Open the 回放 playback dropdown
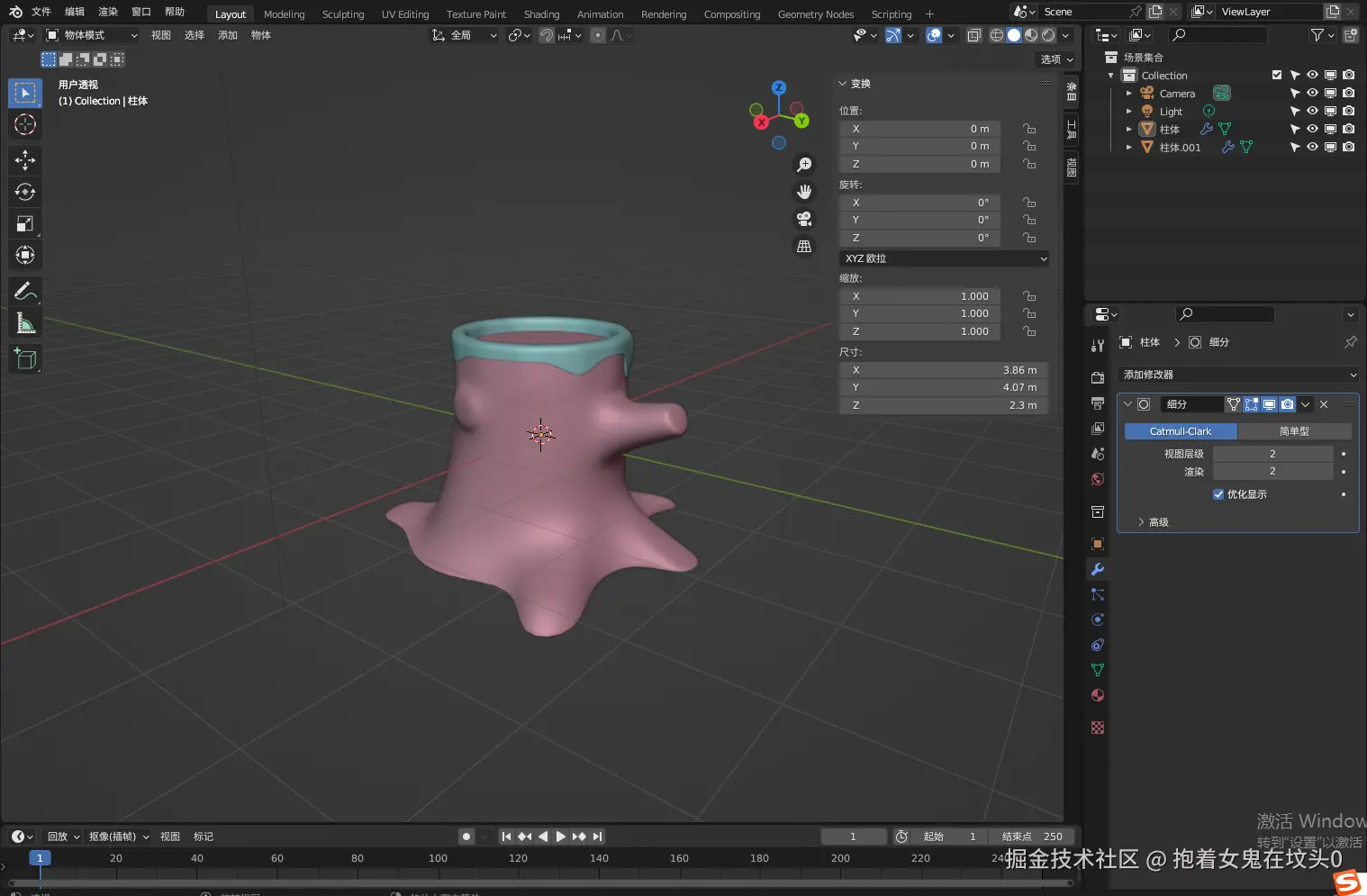The height and width of the screenshot is (896, 1367). pyautogui.click(x=63, y=837)
